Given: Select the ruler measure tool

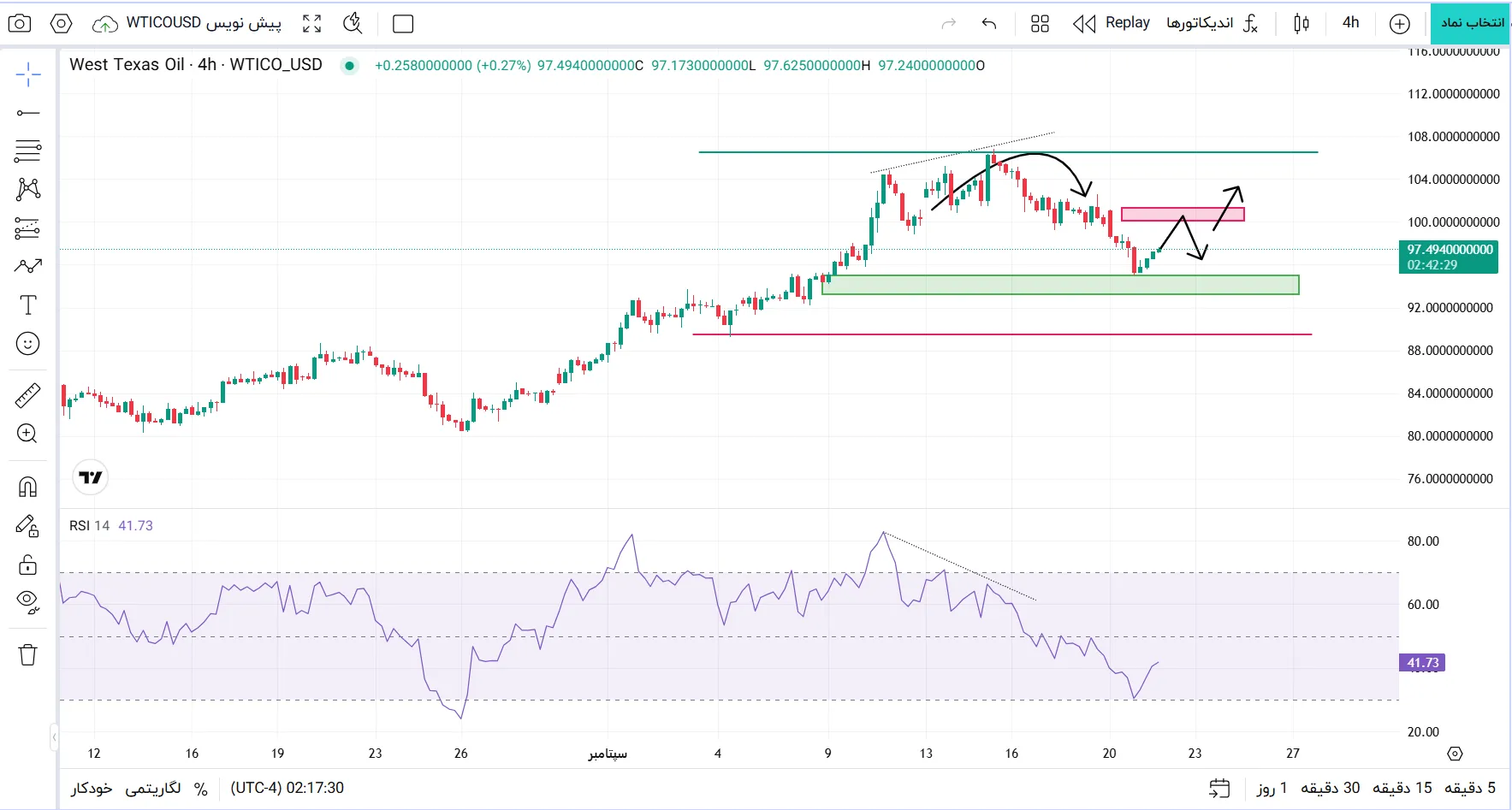Looking at the screenshot, I should tap(28, 395).
